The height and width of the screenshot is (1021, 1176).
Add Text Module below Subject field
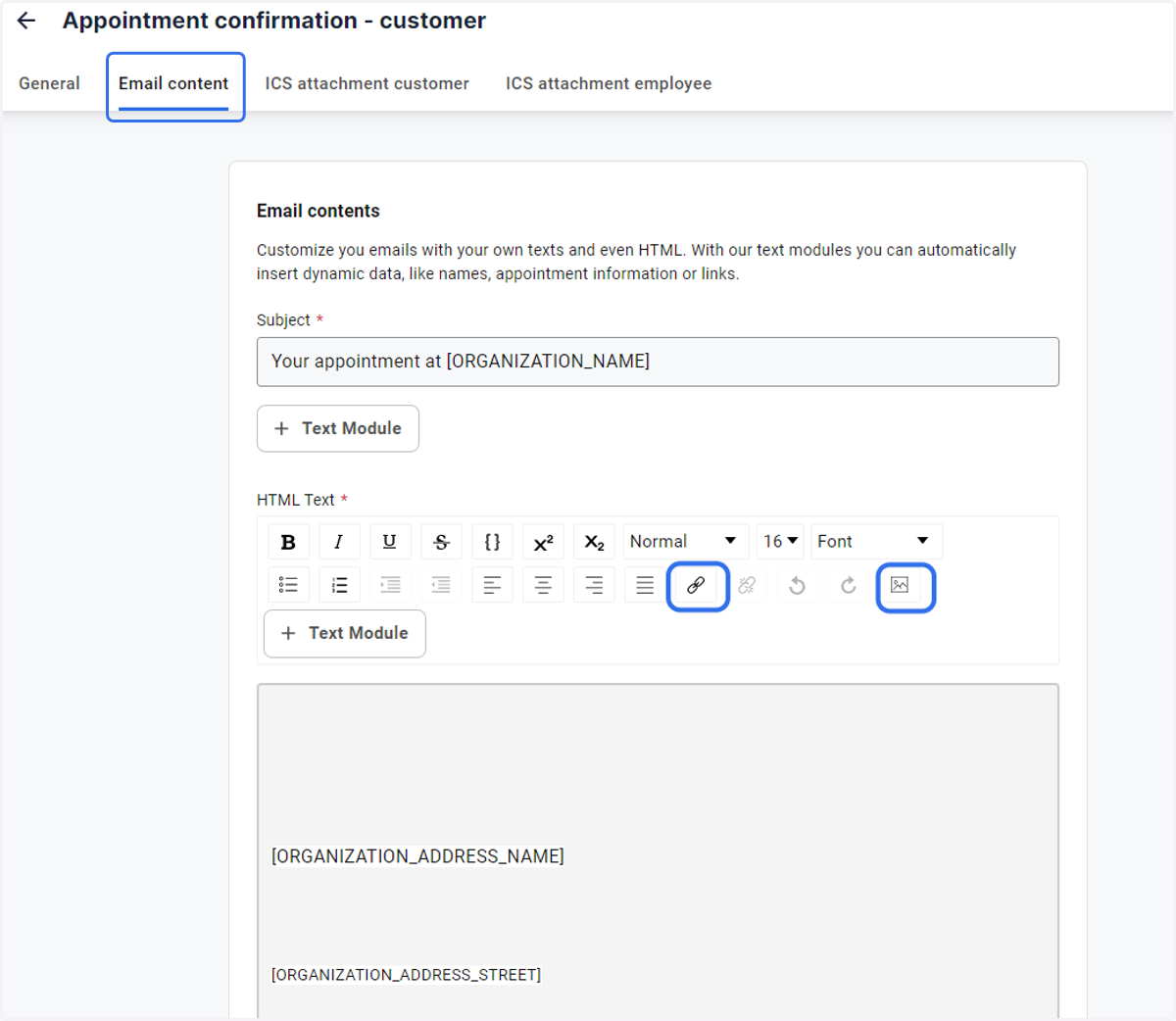[338, 428]
